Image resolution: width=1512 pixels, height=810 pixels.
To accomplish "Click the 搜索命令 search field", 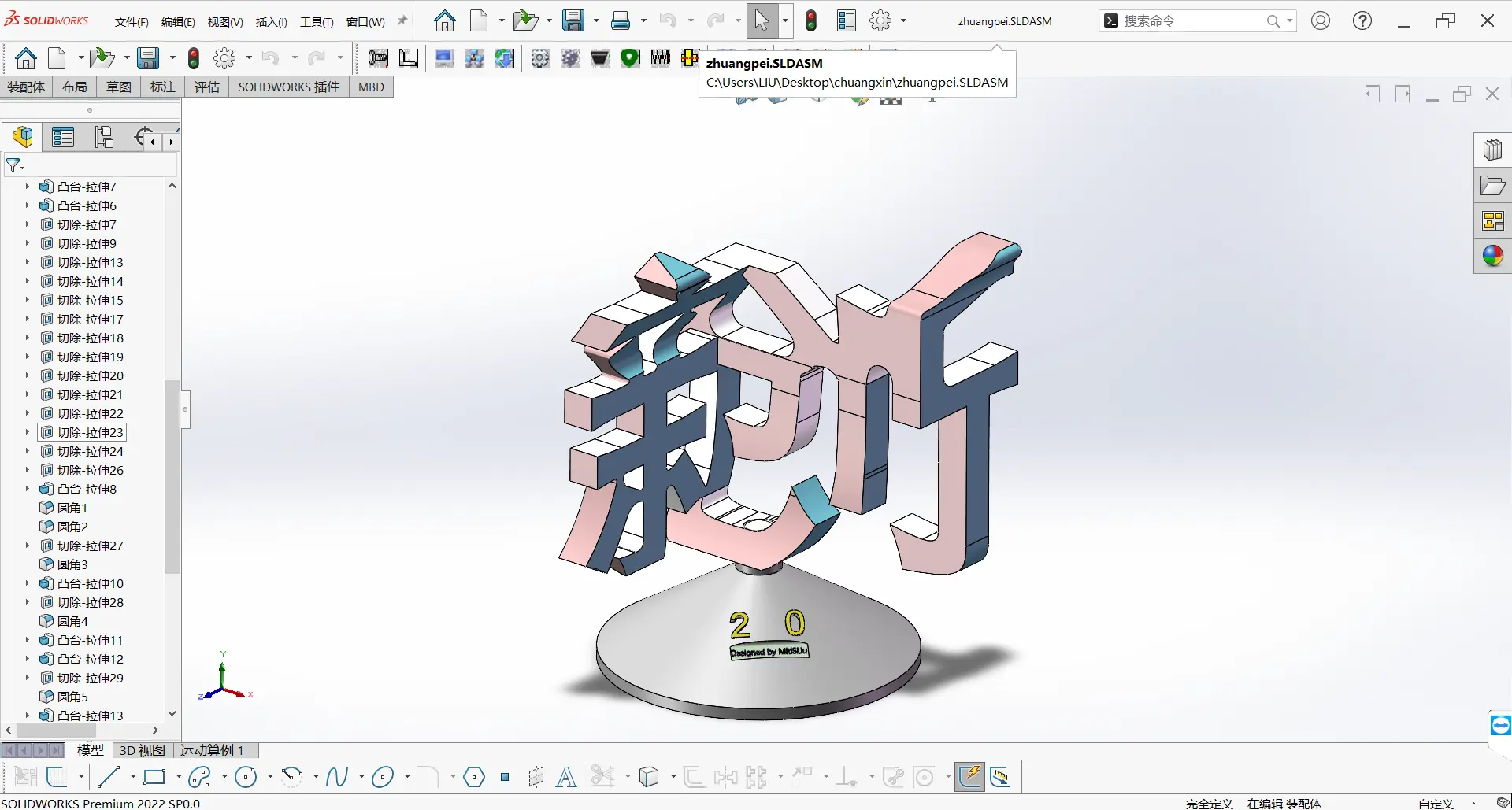I will (x=1189, y=21).
